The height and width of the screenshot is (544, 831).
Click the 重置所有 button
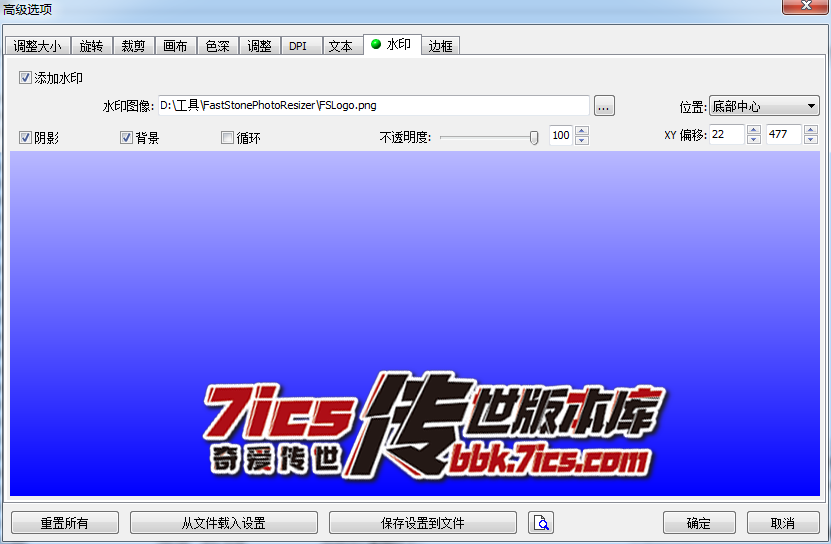pos(65,523)
